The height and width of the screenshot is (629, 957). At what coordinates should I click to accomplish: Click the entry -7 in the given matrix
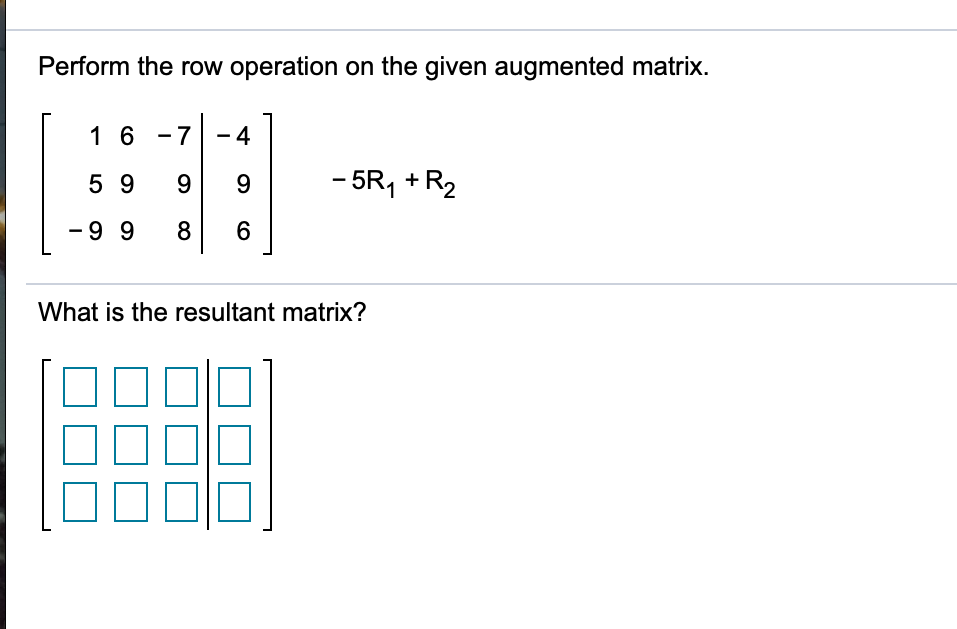[172, 137]
